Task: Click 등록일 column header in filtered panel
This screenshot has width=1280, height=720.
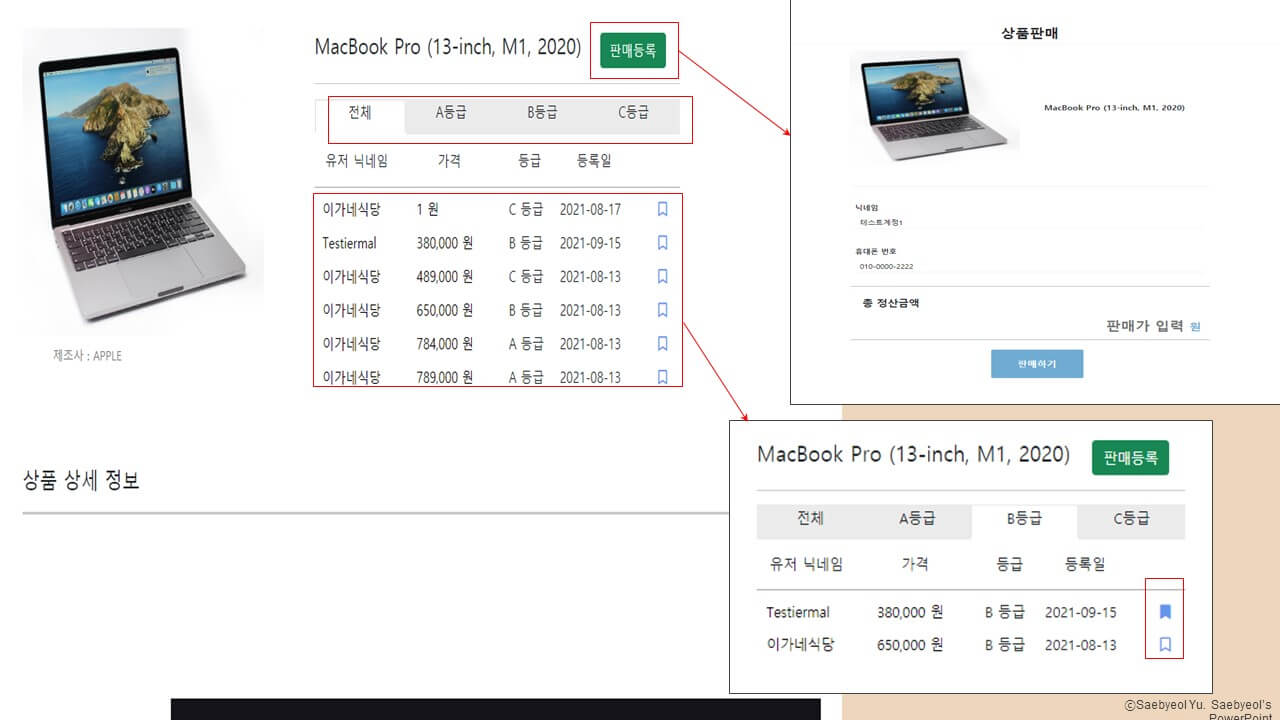Action: click(1085, 564)
